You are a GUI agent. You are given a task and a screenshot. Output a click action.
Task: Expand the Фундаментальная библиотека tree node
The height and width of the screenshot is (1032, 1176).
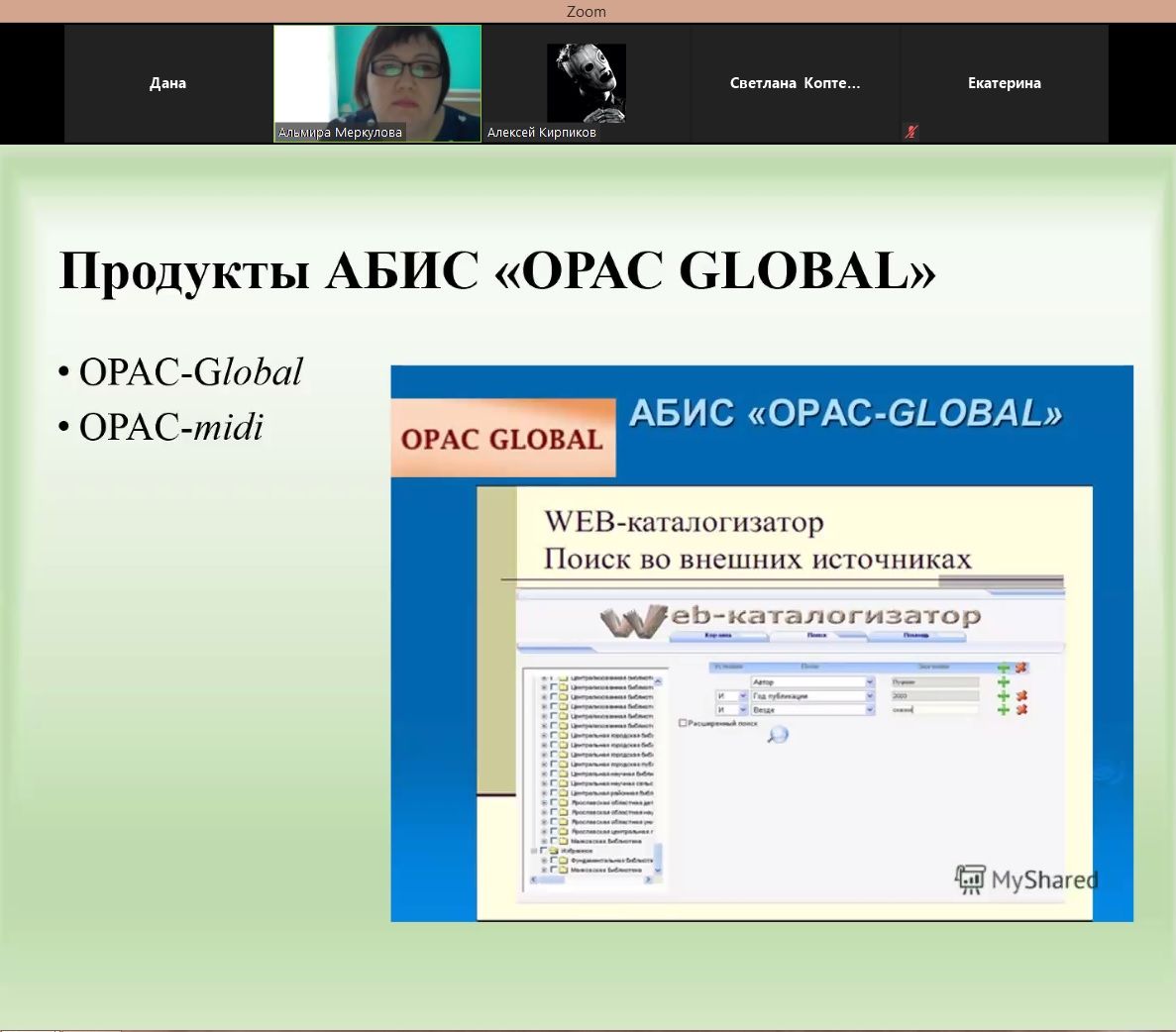coord(544,861)
